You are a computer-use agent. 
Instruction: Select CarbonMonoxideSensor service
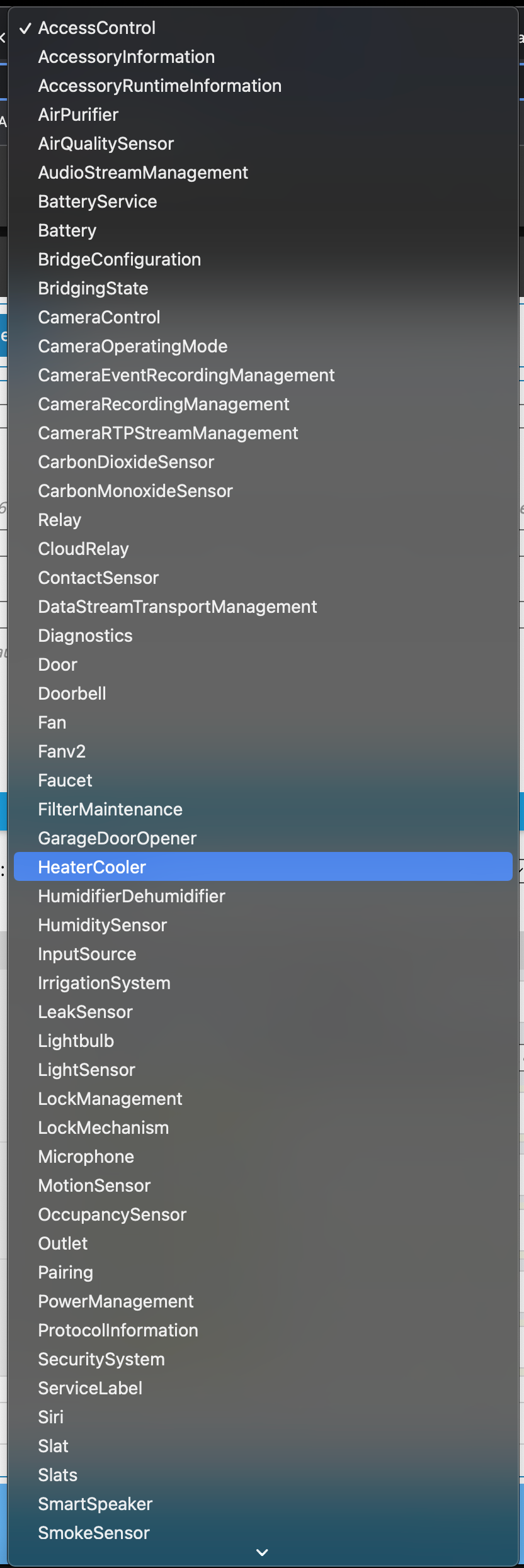(135, 491)
